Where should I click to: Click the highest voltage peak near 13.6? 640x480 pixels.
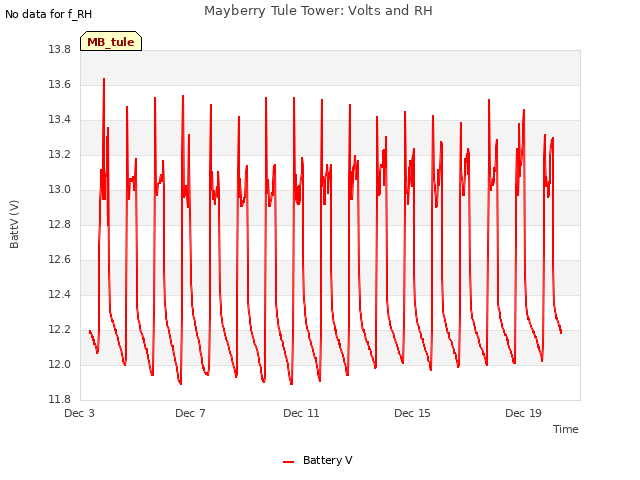pos(104,79)
